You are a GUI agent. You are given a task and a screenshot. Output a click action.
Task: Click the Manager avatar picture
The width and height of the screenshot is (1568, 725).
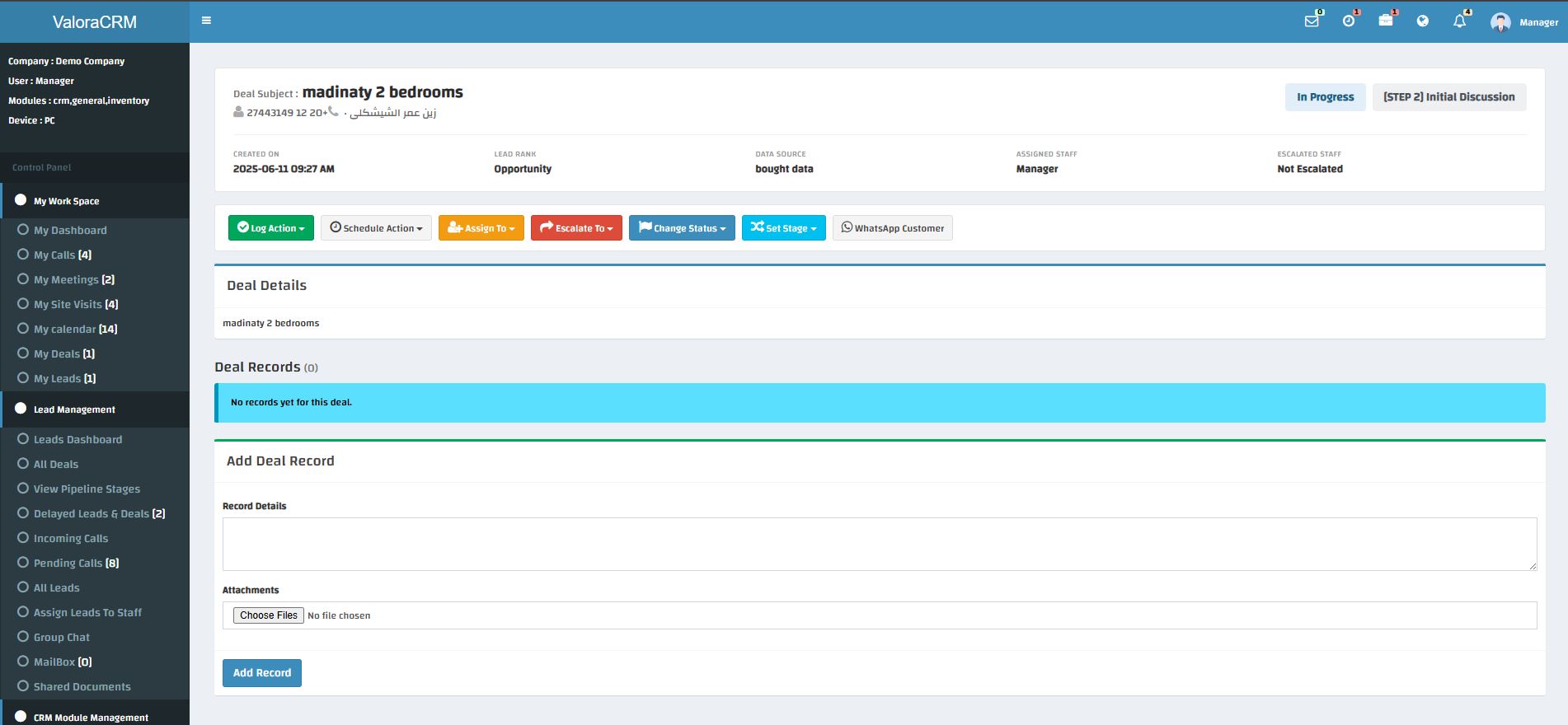[x=1500, y=22]
